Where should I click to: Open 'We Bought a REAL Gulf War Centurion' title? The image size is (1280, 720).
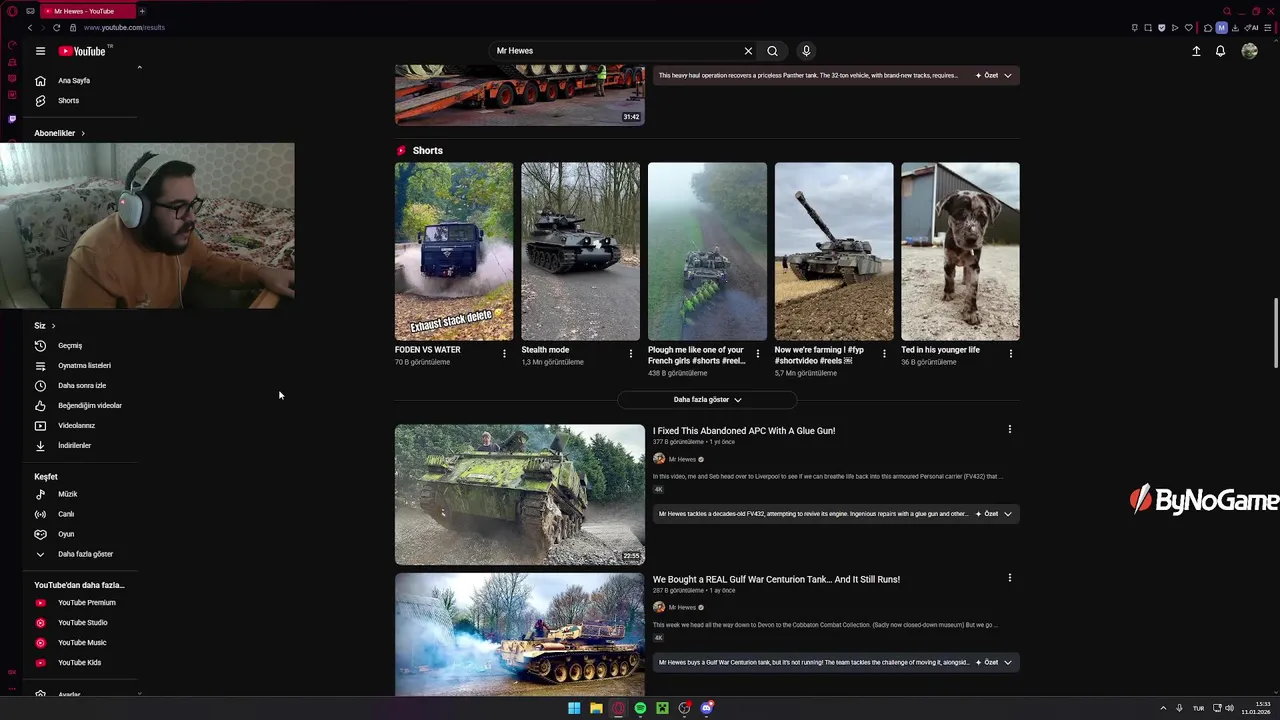[776, 579]
